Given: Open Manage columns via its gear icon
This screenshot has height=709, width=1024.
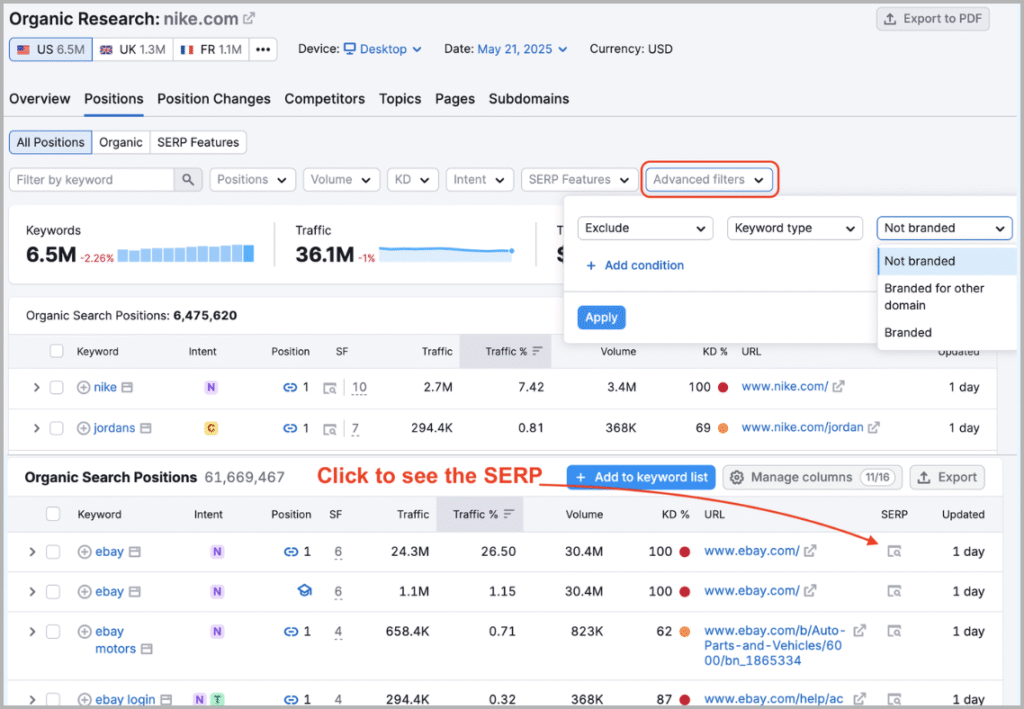Looking at the screenshot, I should click(x=738, y=477).
